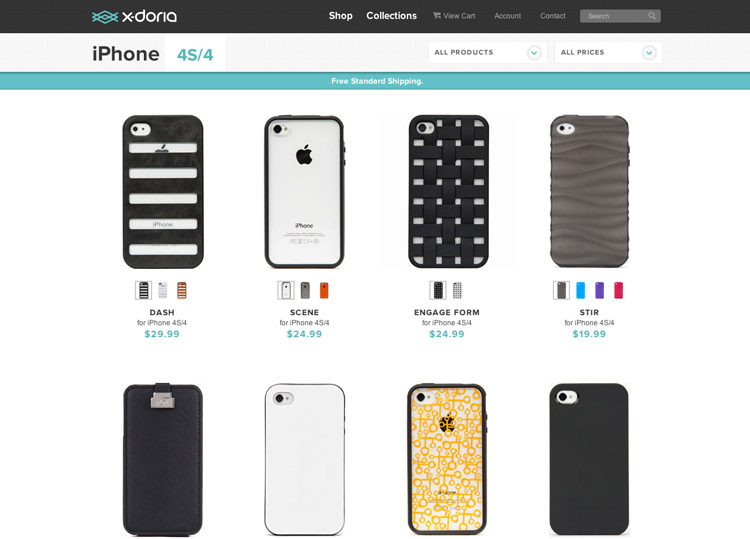The image size is (750, 539).
Task: Select the blue Stir case swatch
Action: pos(580,290)
